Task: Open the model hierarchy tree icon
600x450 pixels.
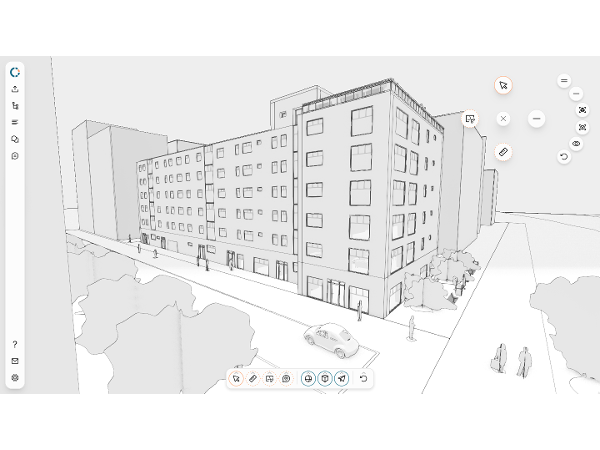Action: click(x=15, y=106)
